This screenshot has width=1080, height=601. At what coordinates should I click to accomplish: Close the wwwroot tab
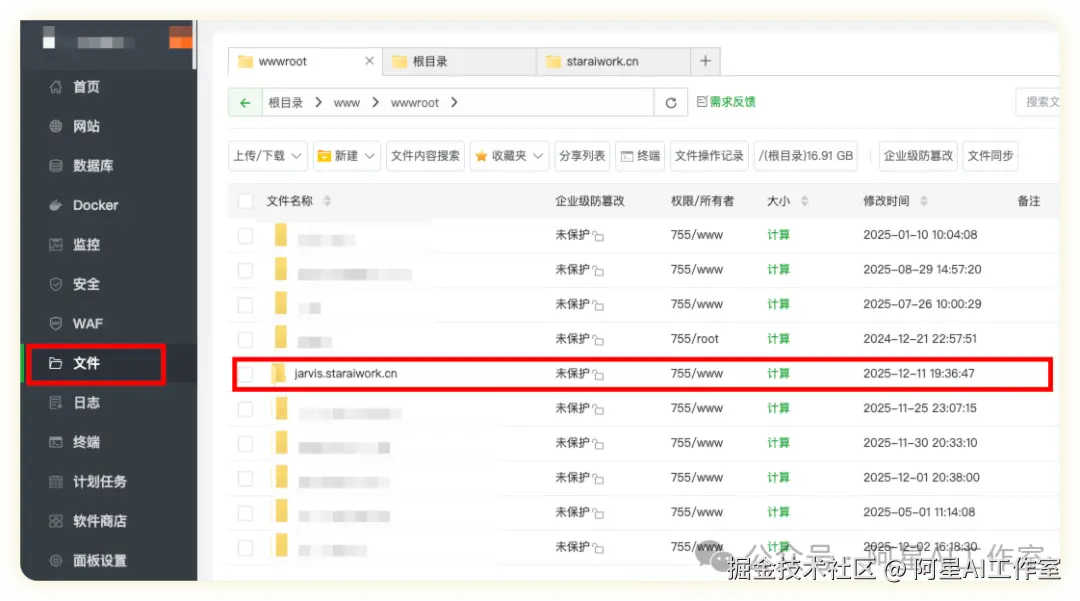click(369, 61)
